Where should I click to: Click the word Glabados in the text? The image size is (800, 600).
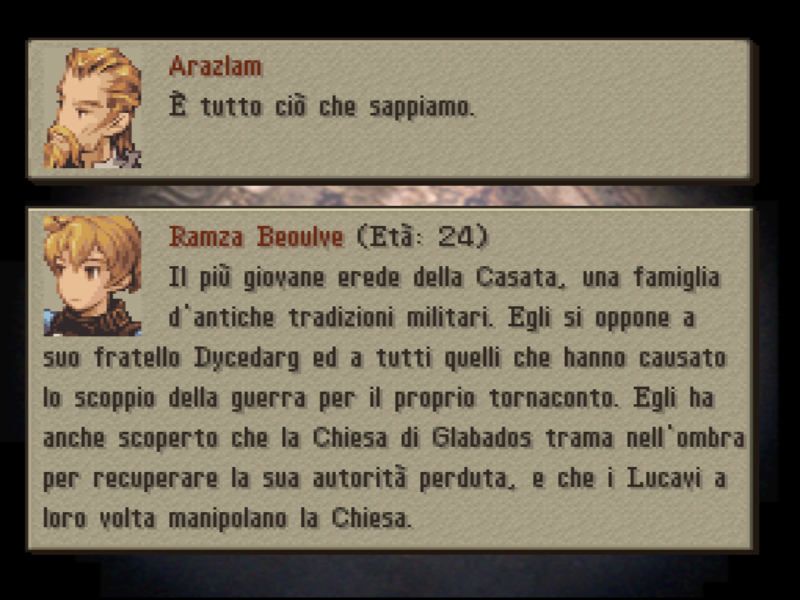coord(482,438)
